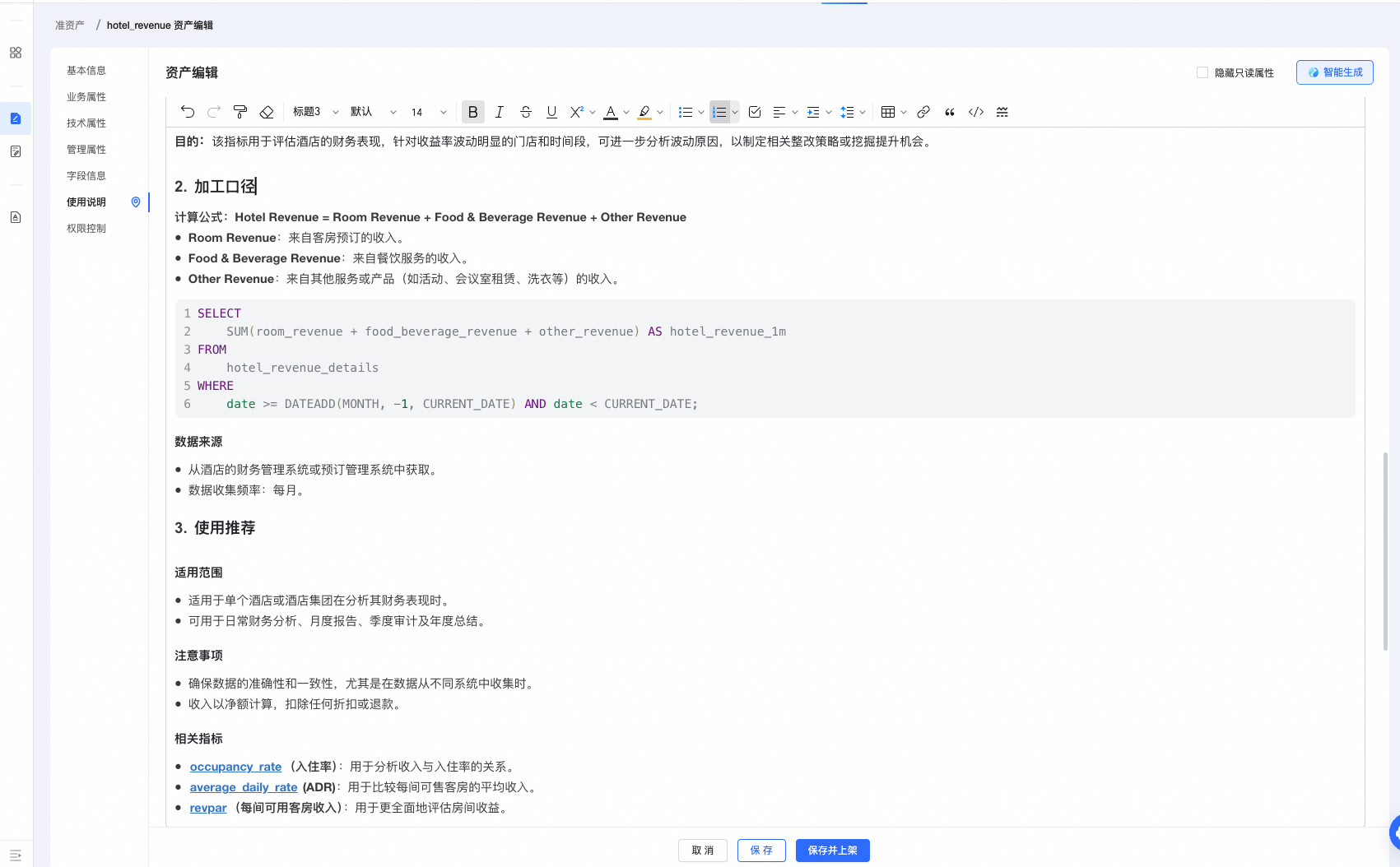Expand the text alignment dropdown
The image size is (1400, 867).
click(x=793, y=112)
